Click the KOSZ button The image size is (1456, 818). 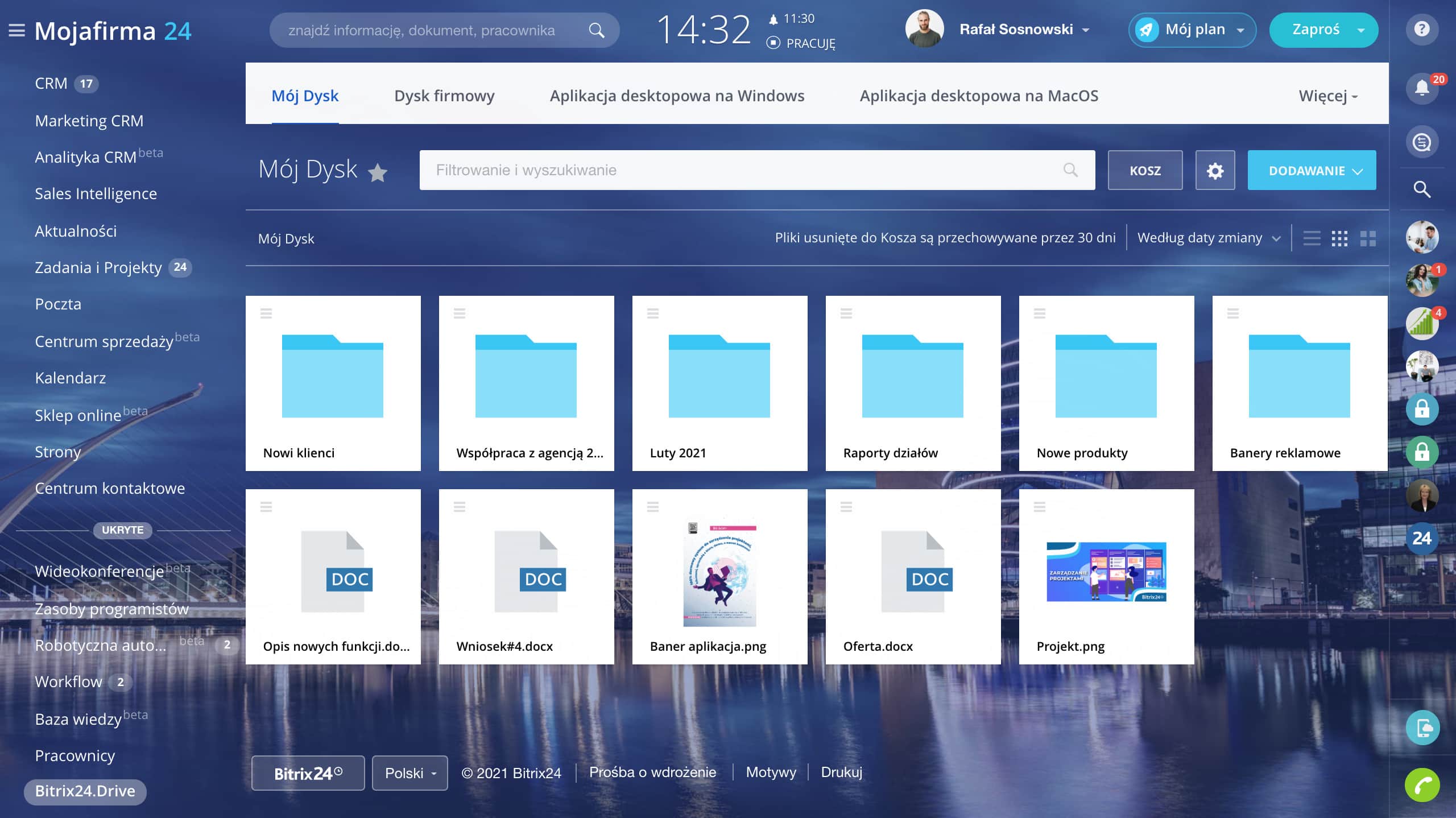coord(1145,170)
